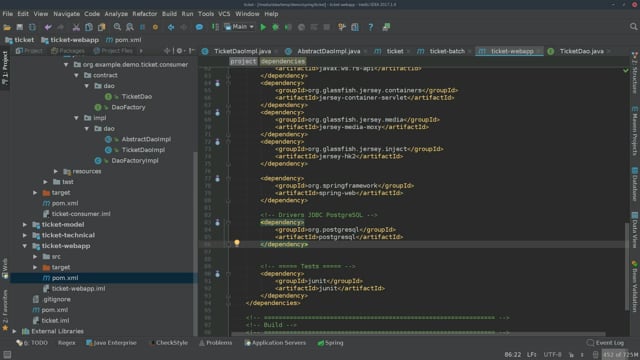
Task: Click gutter icon next to spring-web dependency
Action: [x=218, y=178]
